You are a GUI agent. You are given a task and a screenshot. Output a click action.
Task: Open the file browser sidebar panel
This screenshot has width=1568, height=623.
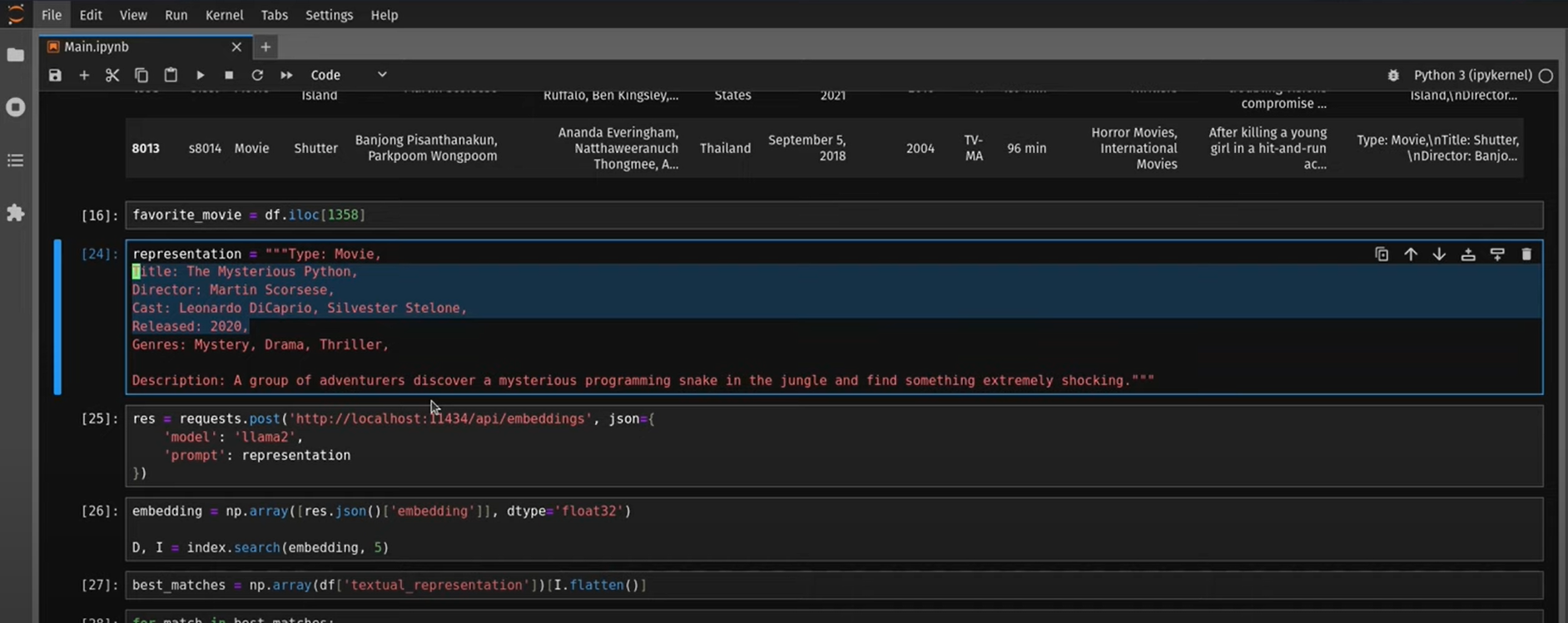pyautogui.click(x=16, y=55)
